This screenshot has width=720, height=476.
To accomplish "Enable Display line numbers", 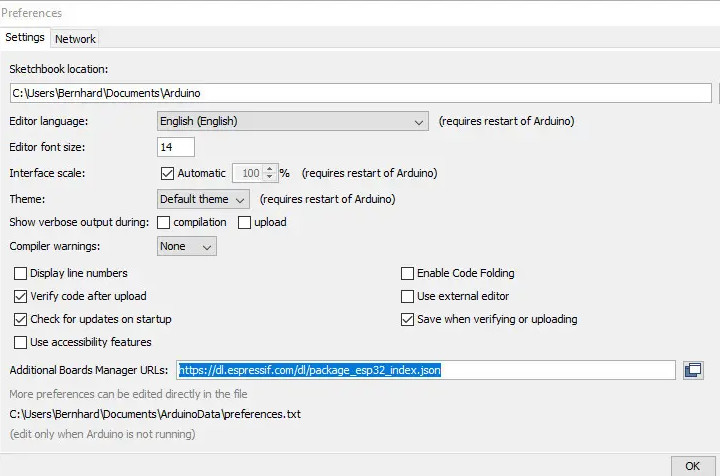I will (21, 273).
